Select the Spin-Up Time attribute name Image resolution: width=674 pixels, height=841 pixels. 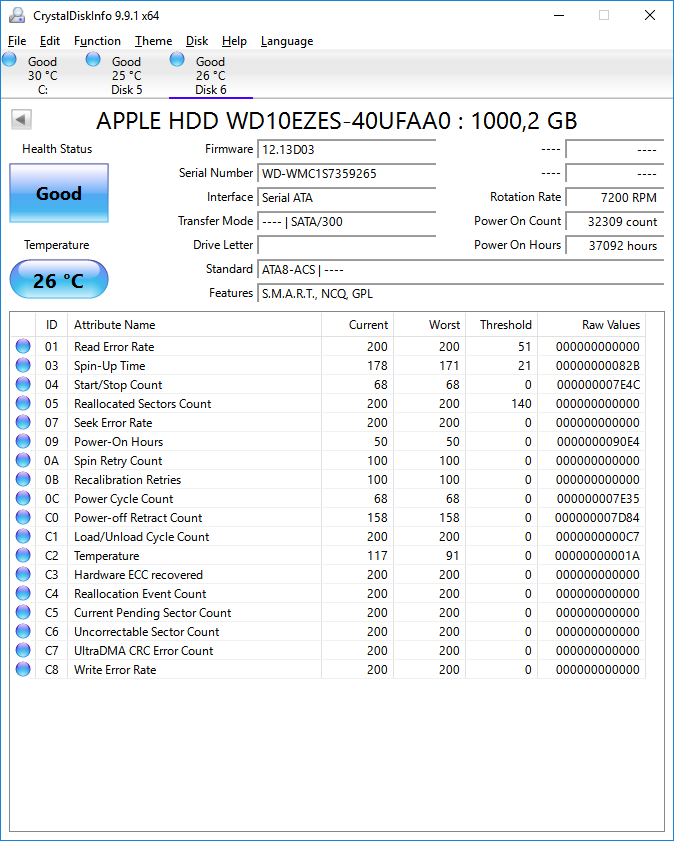coord(109,366)
